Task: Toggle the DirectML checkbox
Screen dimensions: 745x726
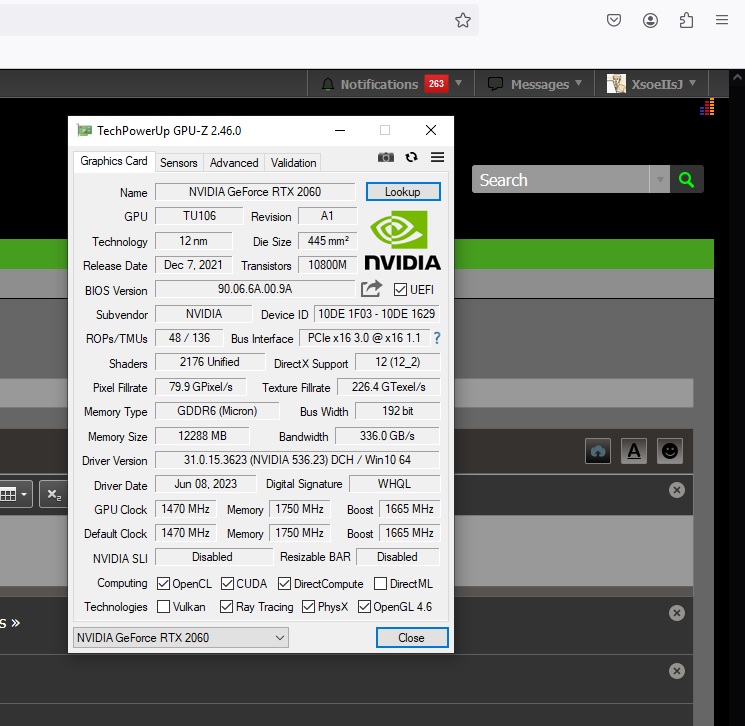Action: pyautogui.click(x=380, y=583)
